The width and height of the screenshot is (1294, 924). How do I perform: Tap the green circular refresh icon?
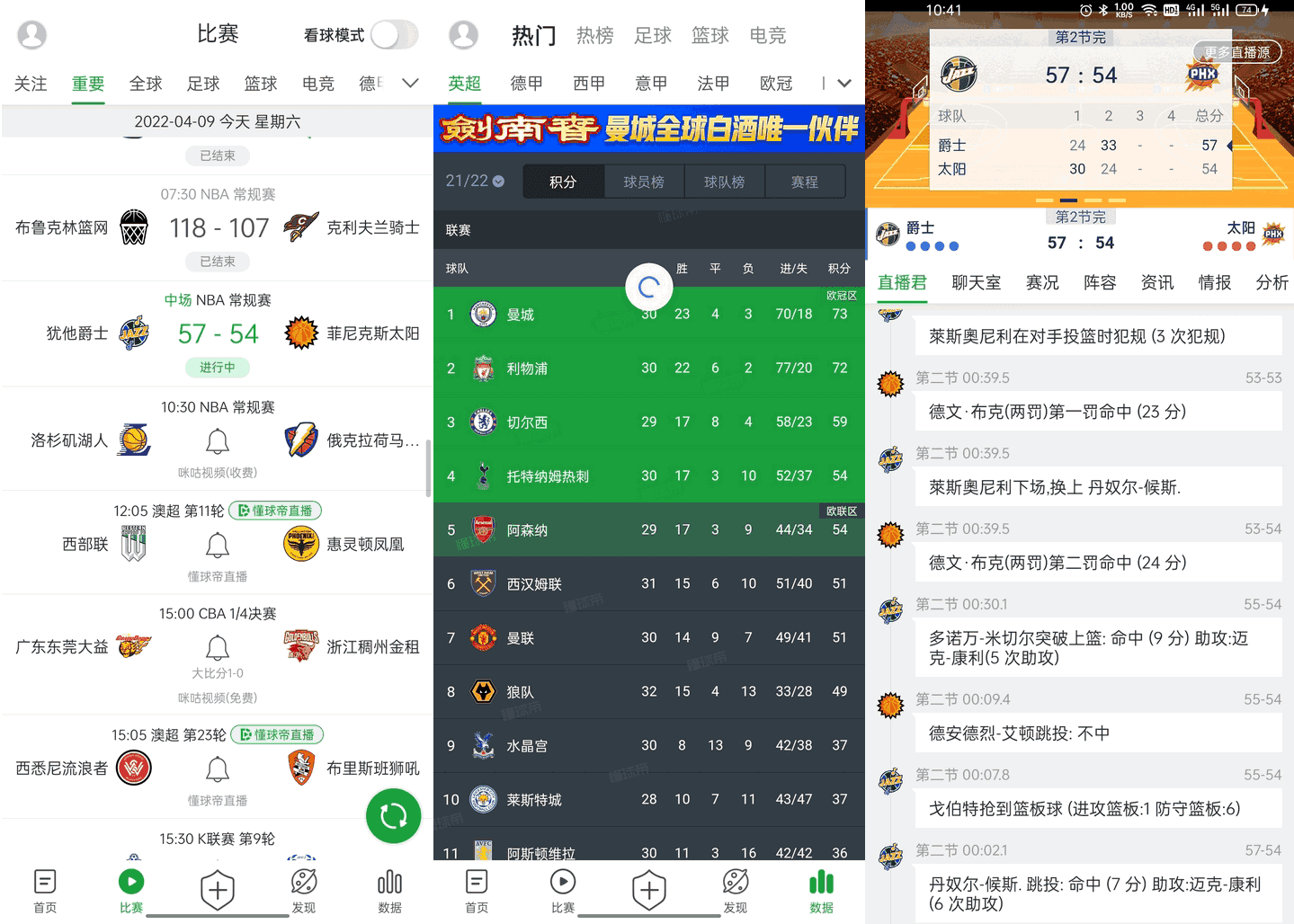tap(393, 816)
